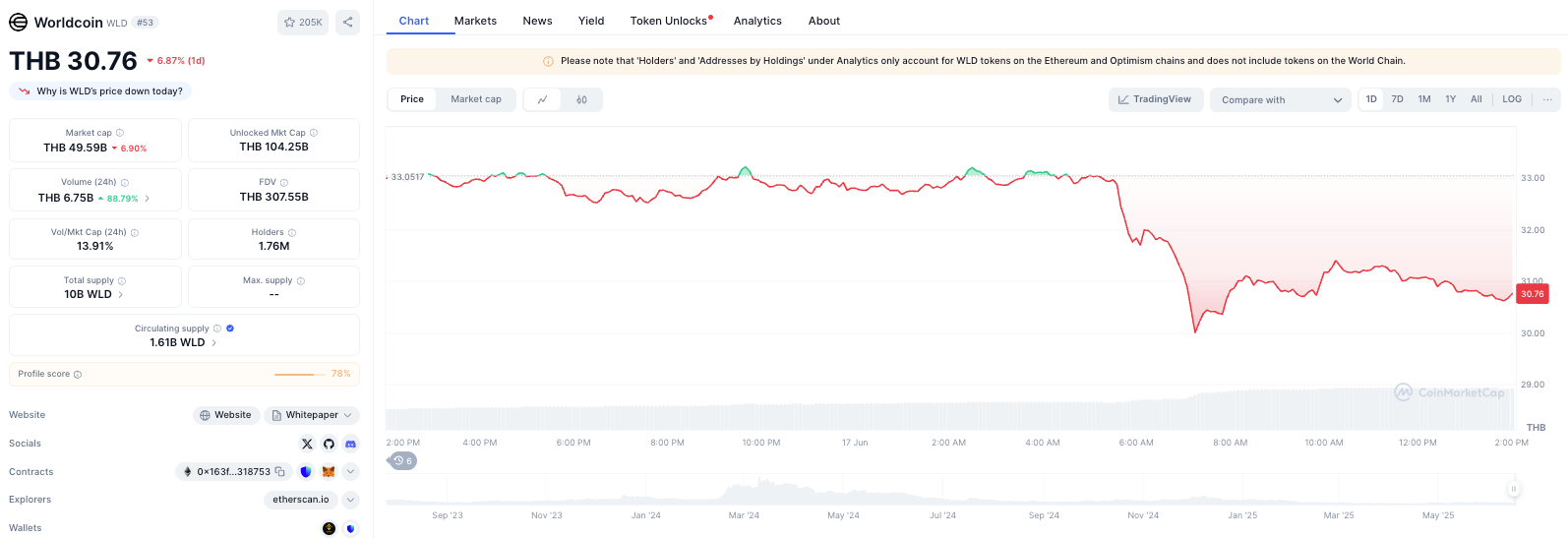Select the 7D time range
Screen dimensions: 1568x538
click(x=1397, y=99)
